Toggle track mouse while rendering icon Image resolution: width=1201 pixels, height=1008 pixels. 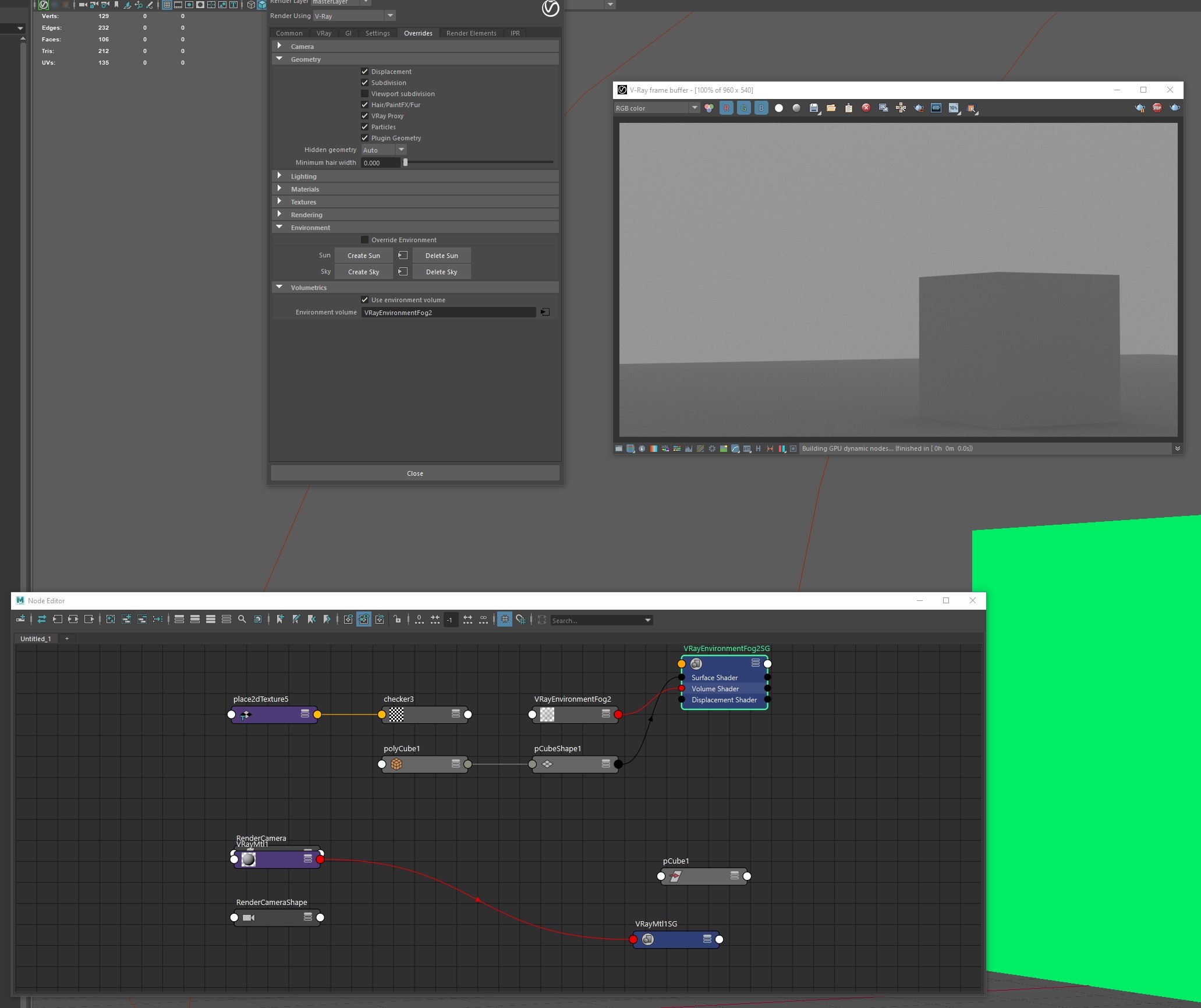901,108
